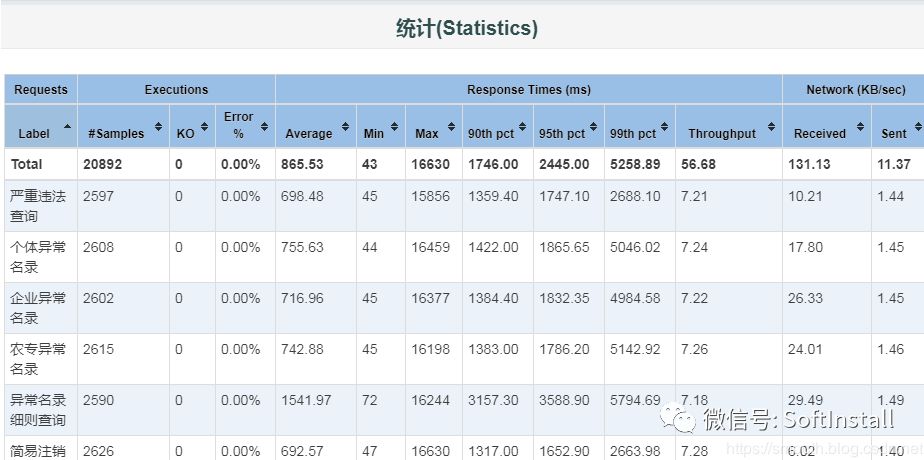Select the 农专异常名录 row label
The image size is (924, 460).
[x=38, y=359]
